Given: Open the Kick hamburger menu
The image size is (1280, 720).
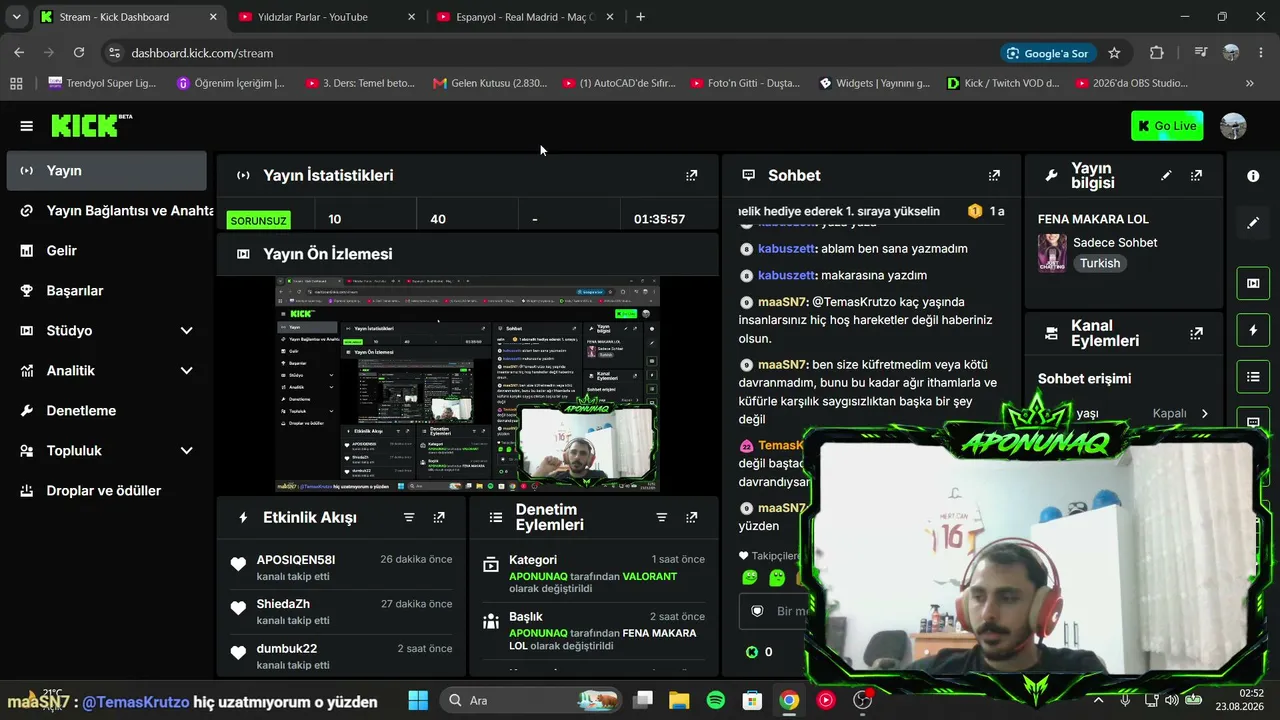Looking at the screenshot, I should pos(26,126).
